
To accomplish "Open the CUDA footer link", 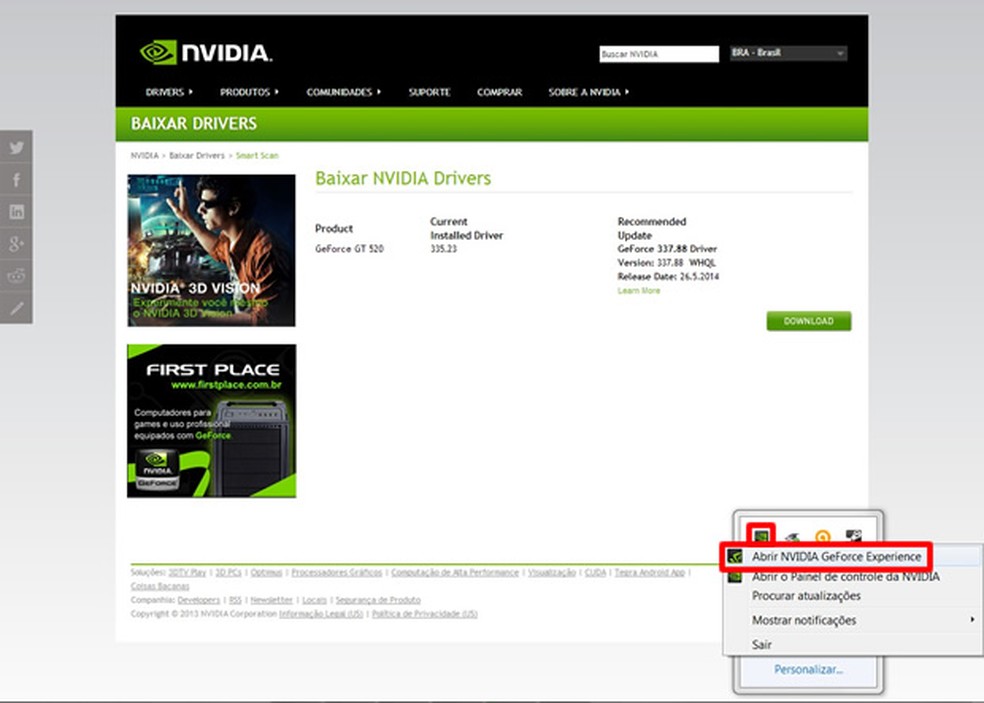I will tap(595, 572).
